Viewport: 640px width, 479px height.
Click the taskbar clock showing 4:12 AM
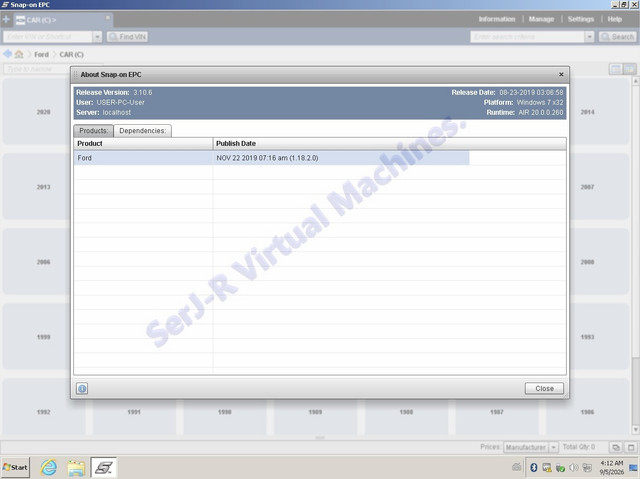611,468
